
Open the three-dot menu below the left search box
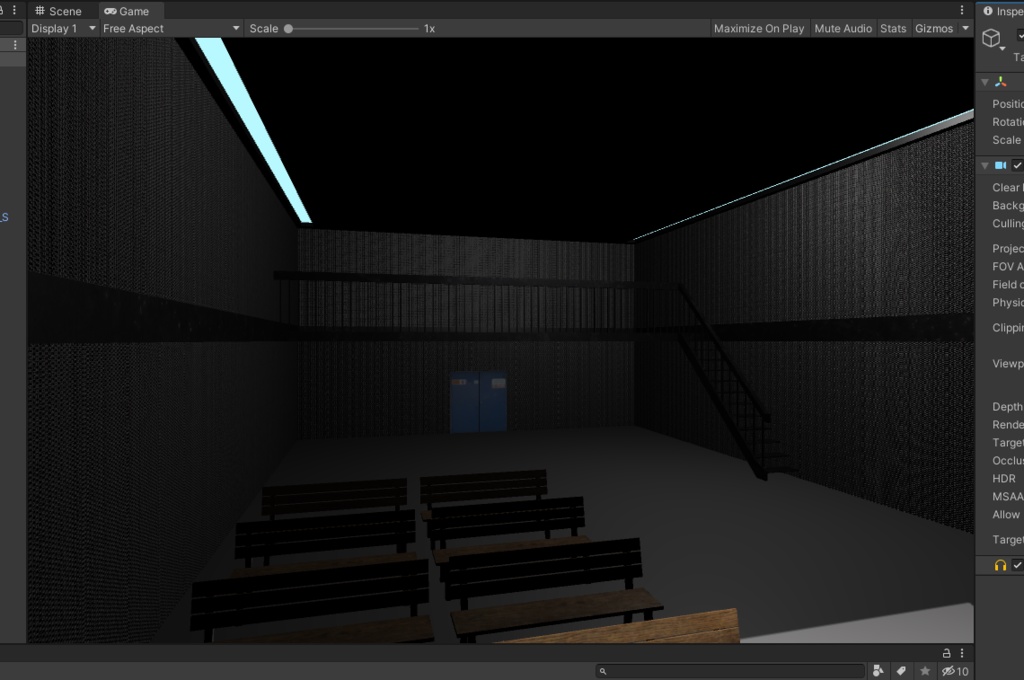coord(15,45)
